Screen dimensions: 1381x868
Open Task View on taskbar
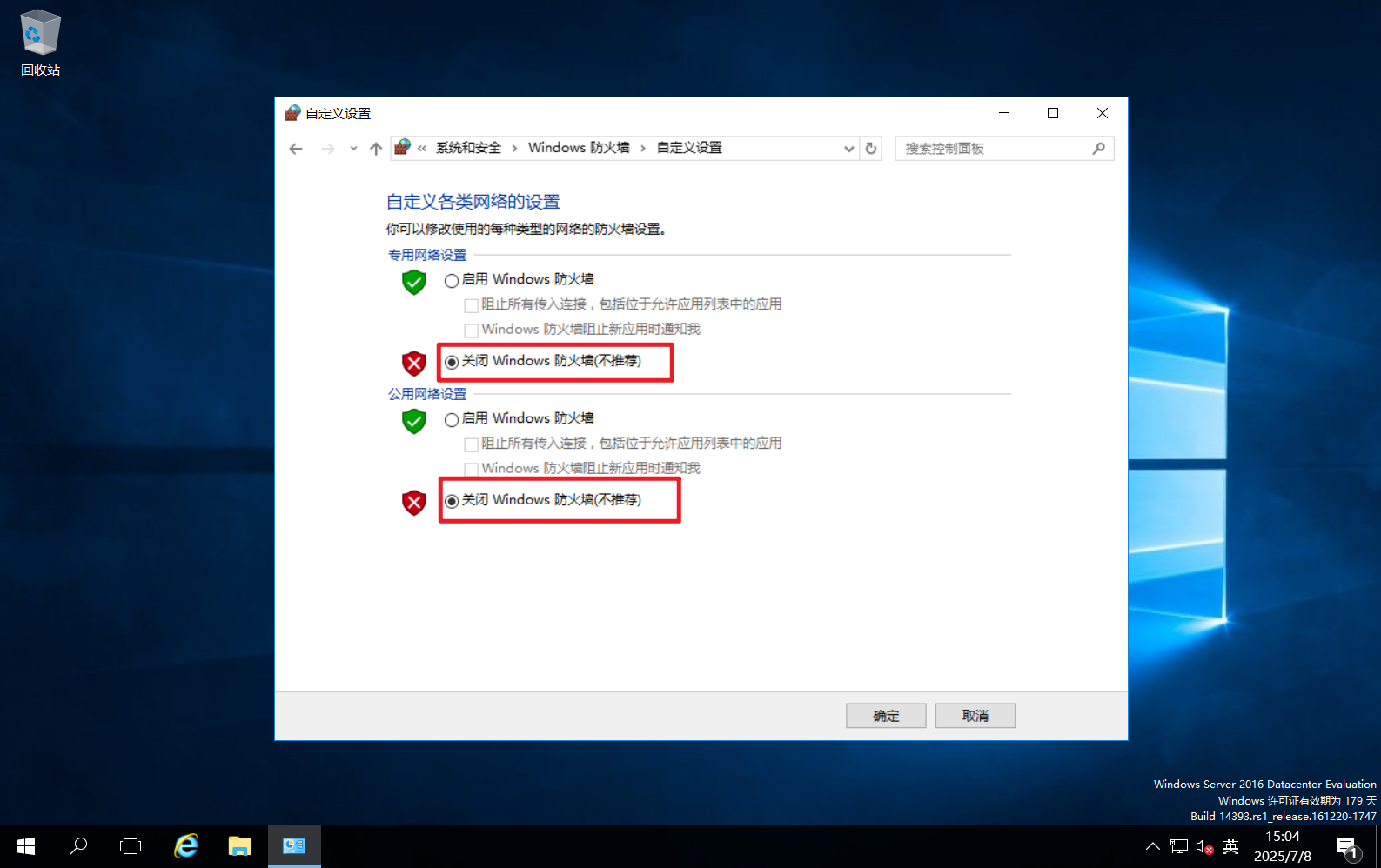(131, 845)
